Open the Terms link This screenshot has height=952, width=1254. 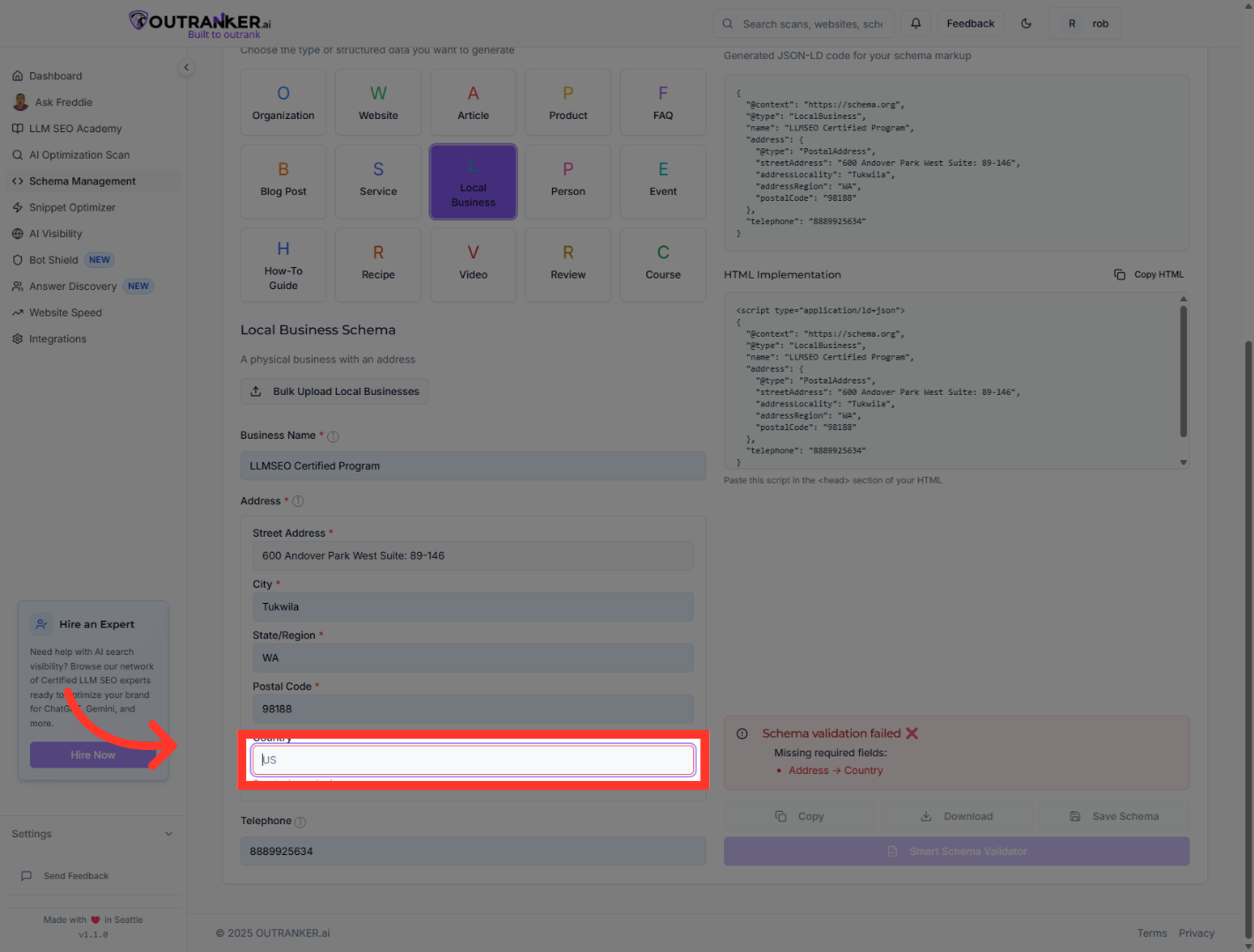tap(1152, 933)
